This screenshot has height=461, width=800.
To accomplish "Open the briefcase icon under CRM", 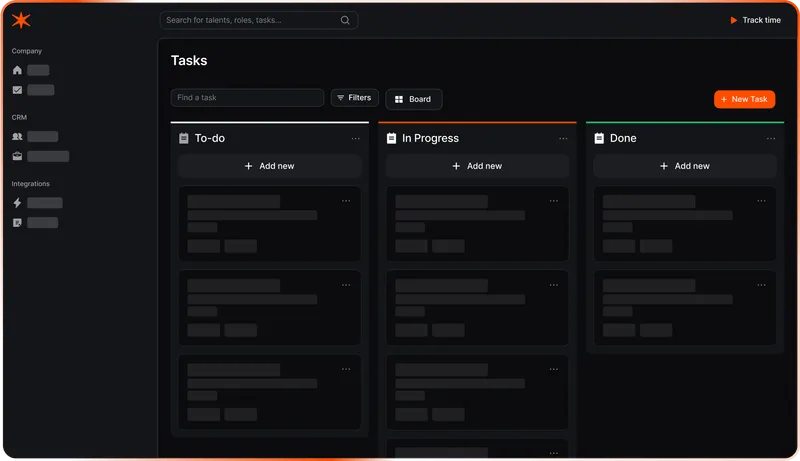I will click(17, 156).
